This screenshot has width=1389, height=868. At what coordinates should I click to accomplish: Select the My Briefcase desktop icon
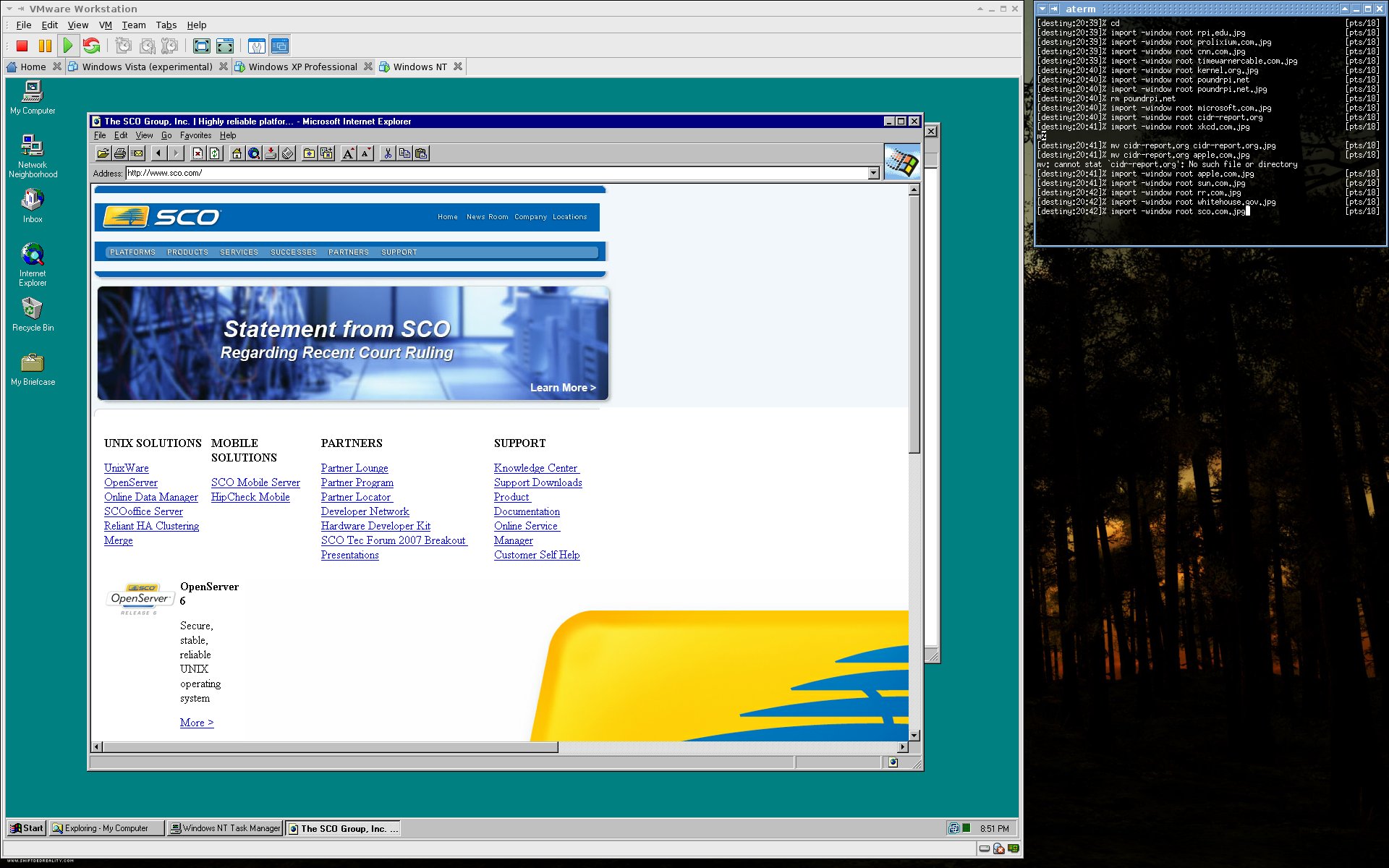33,370
